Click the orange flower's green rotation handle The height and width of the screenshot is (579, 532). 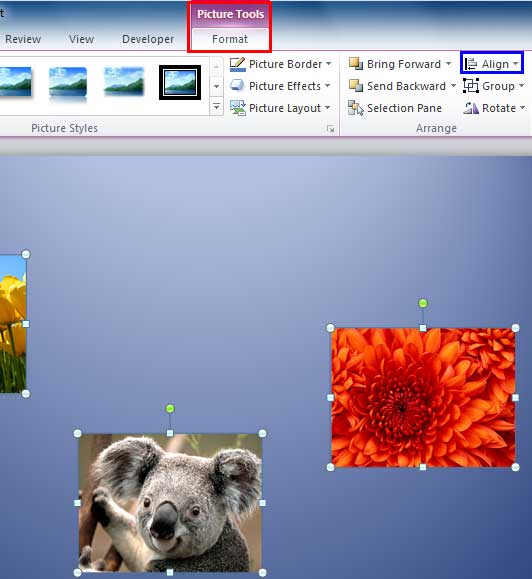point(423,303)
